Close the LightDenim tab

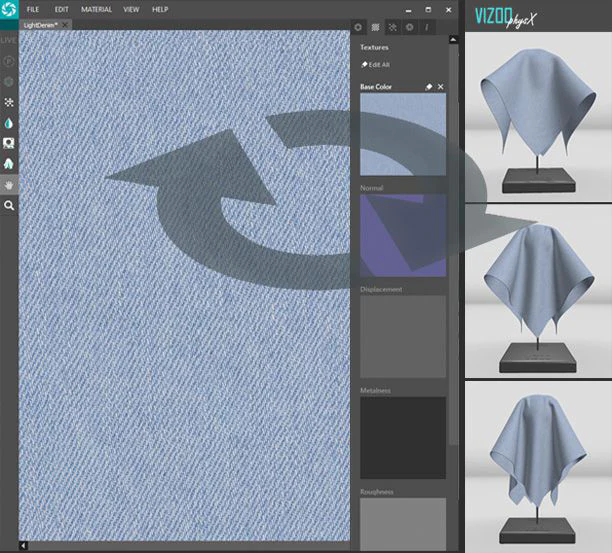(65, 25)
